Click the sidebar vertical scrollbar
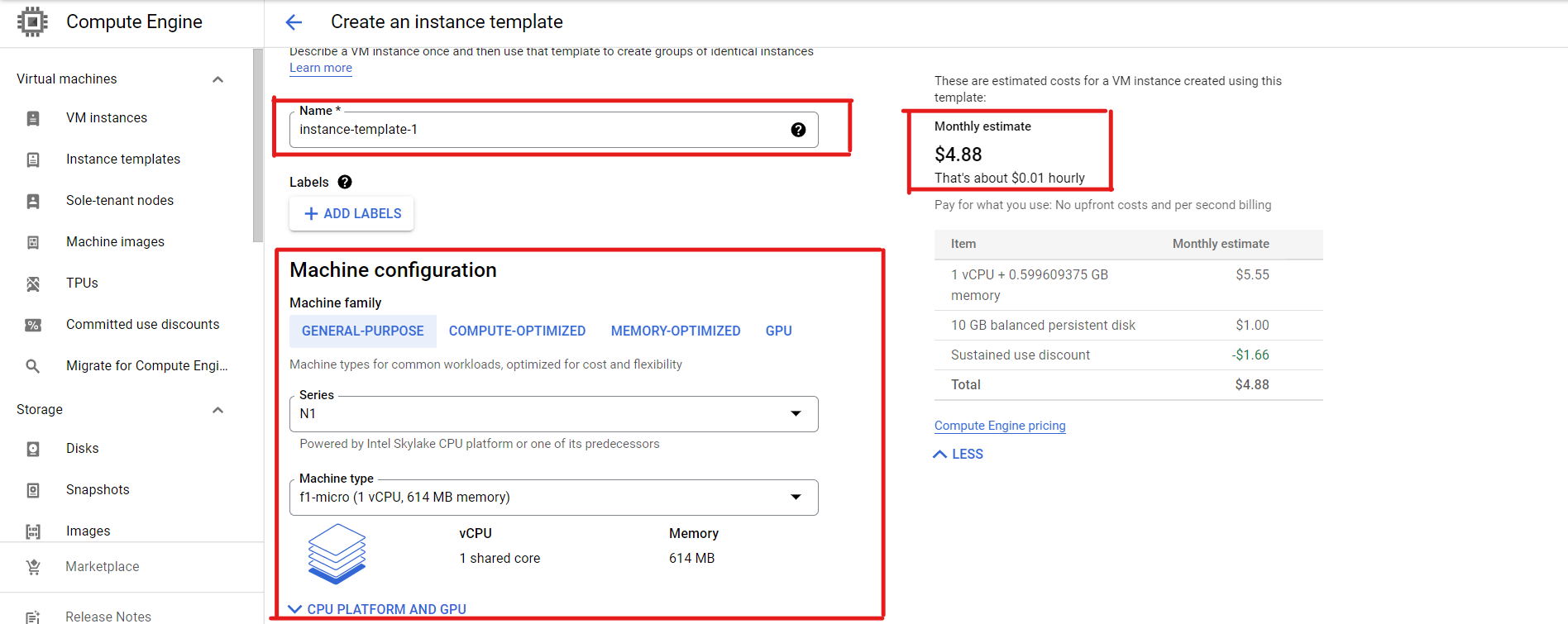 tap(258, 145)
